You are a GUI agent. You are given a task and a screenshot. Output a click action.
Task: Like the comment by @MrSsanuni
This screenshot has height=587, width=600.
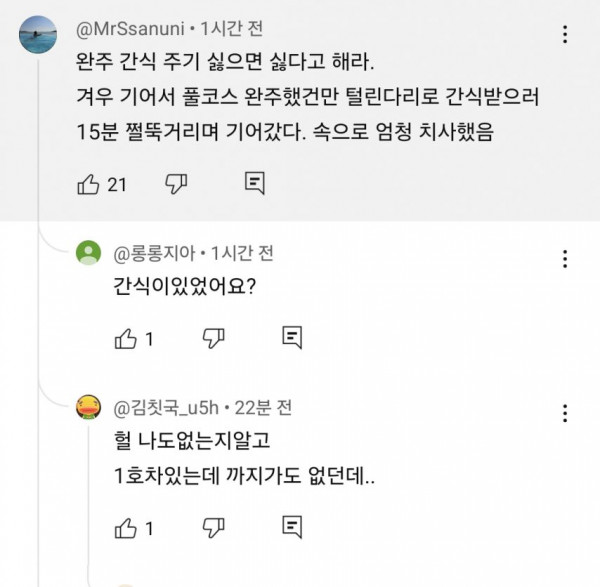[88, 183]
